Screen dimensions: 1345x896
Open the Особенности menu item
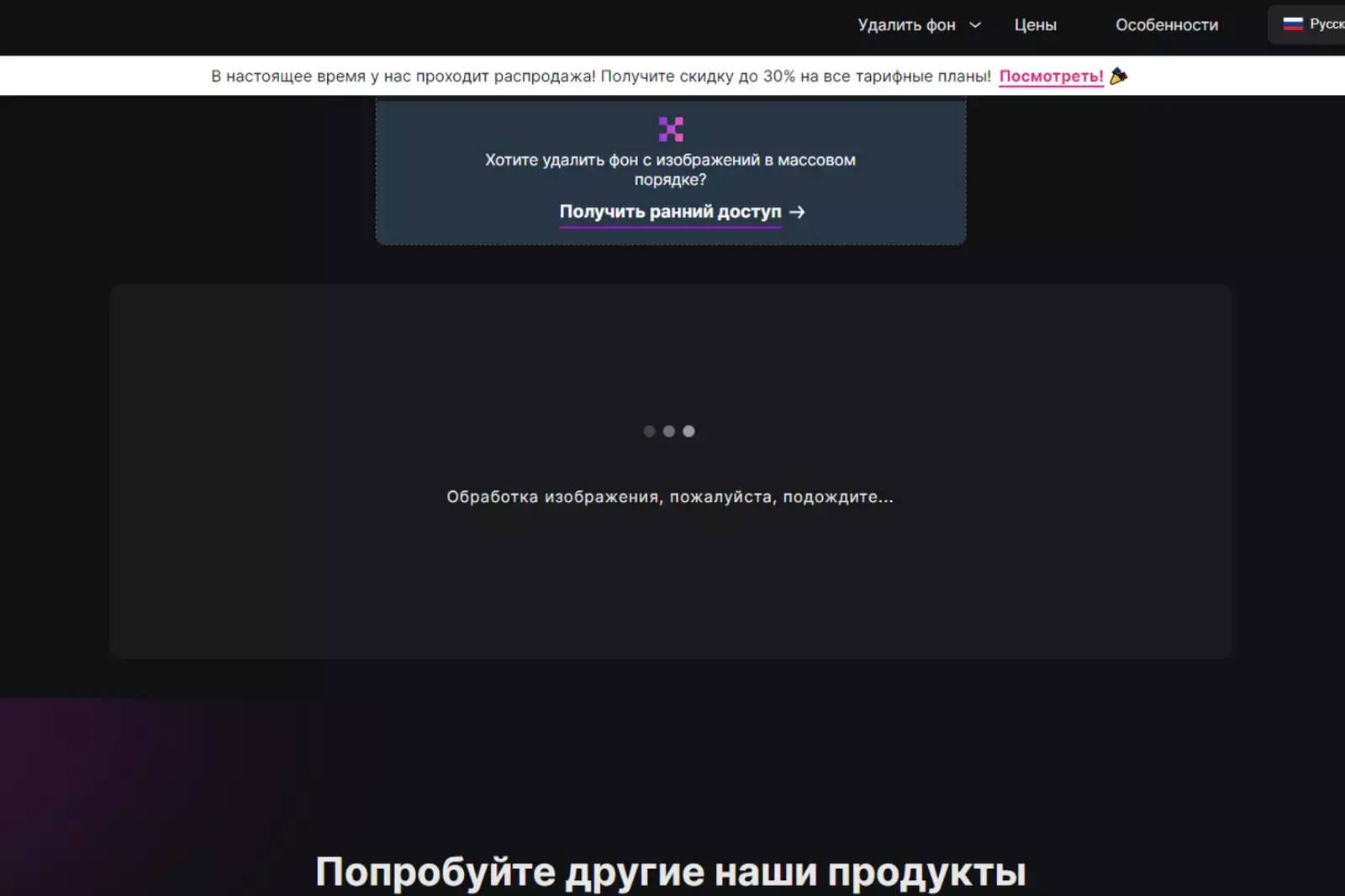(x=1167, y=25)
